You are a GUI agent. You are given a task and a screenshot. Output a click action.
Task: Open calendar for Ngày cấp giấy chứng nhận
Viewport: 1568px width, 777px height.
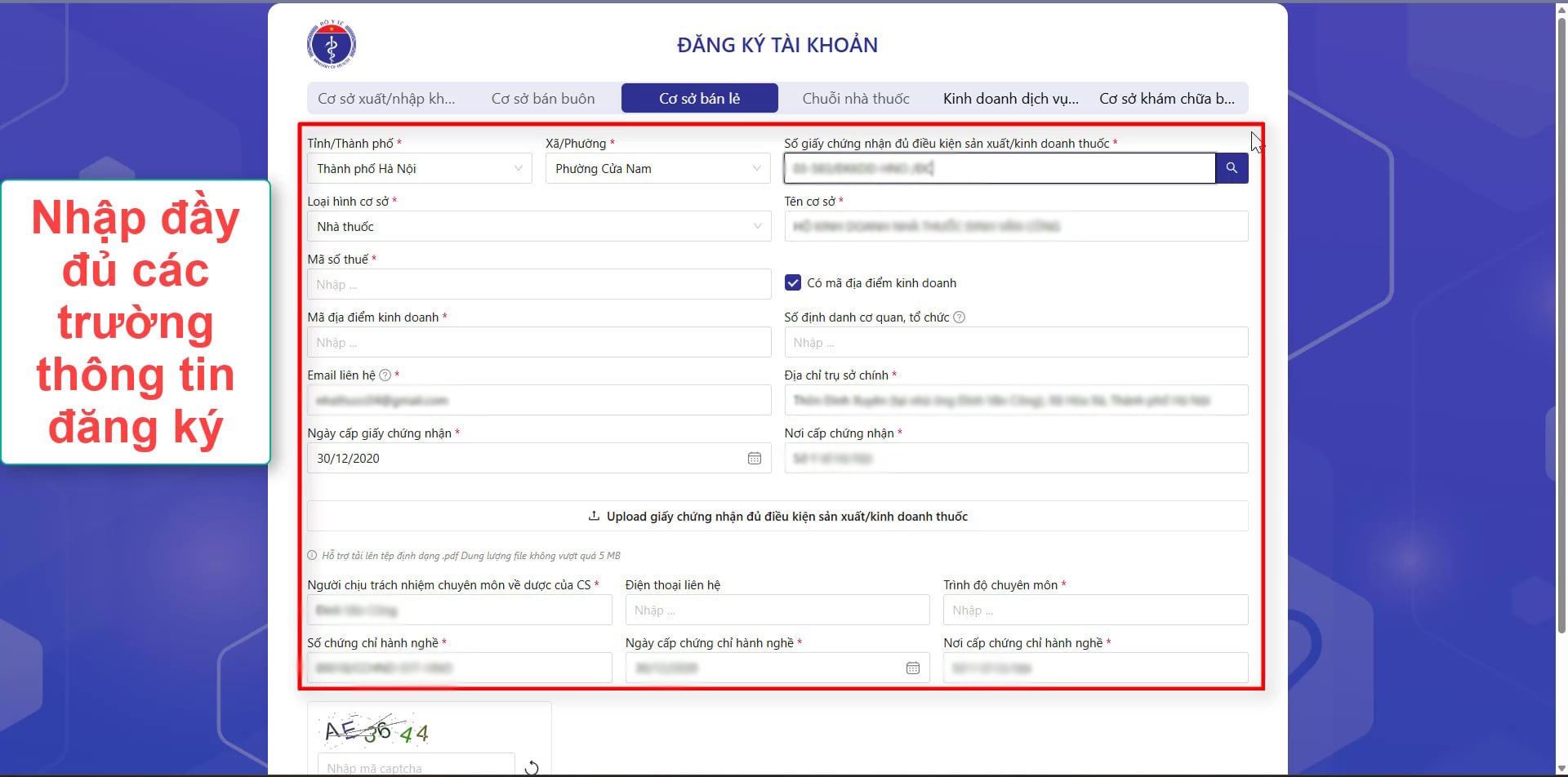754,459
